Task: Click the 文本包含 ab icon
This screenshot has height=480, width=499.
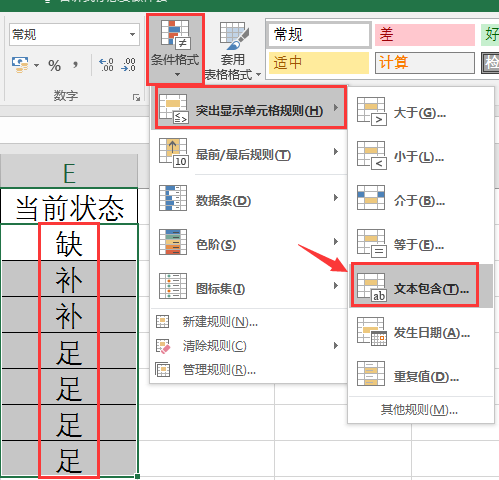Action: tap(372, 287)
